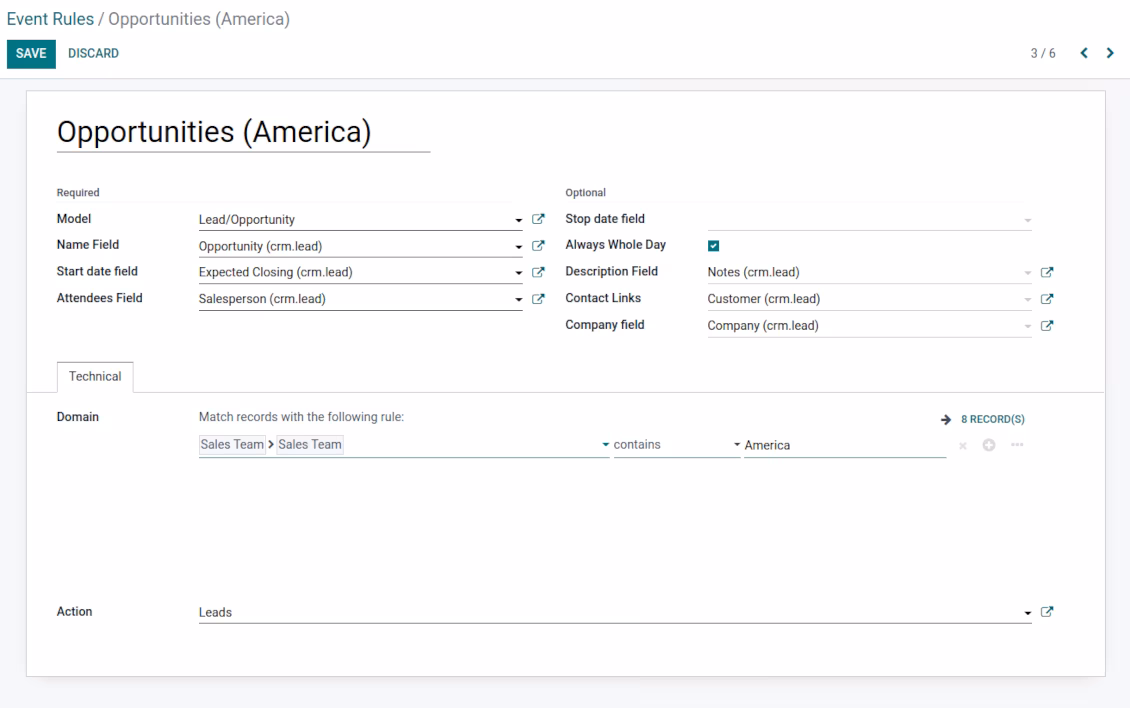Open external link for Company field

[x=1047, y=326]
